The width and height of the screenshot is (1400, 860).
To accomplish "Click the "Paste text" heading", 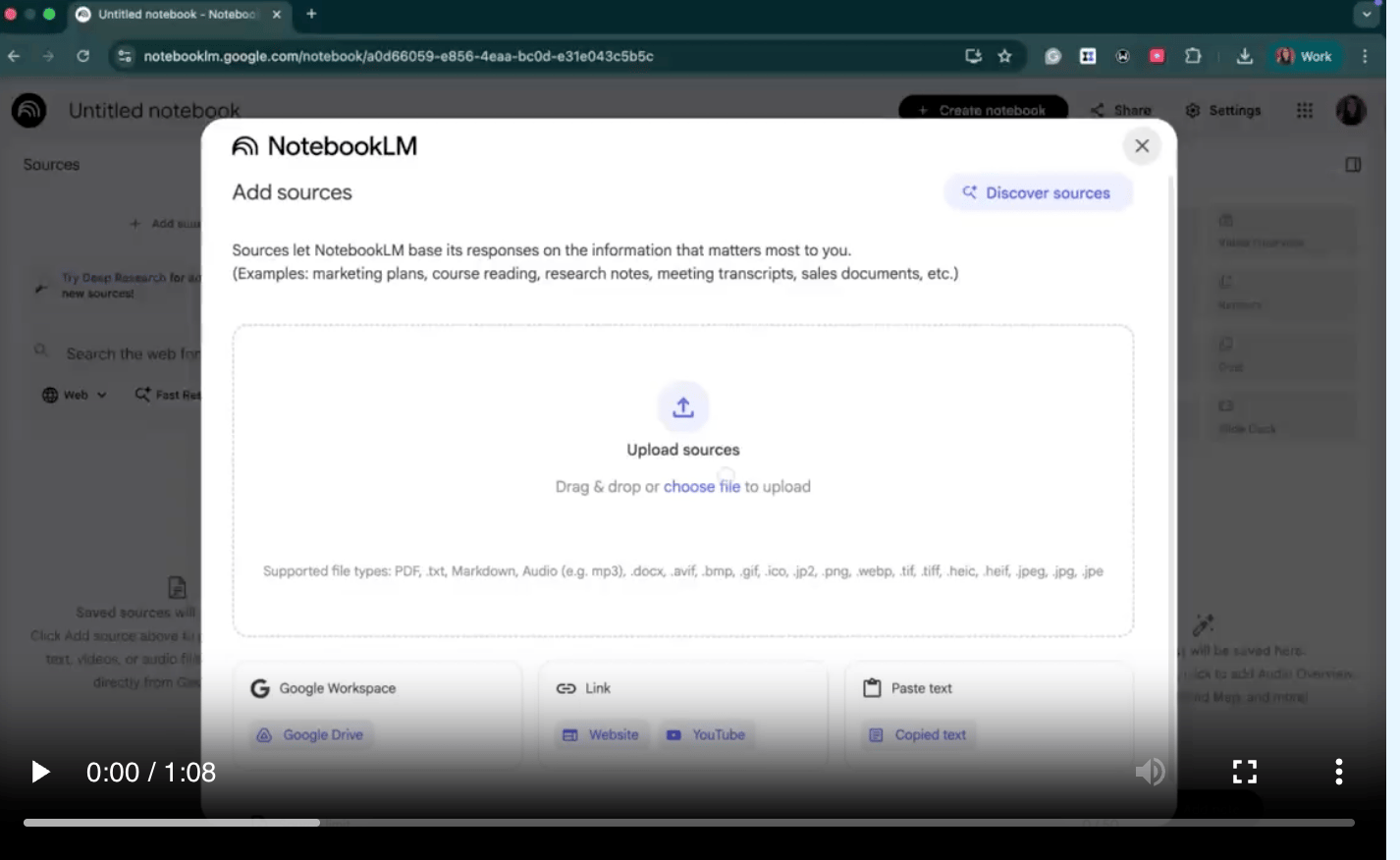I will (x=922, y=688).
